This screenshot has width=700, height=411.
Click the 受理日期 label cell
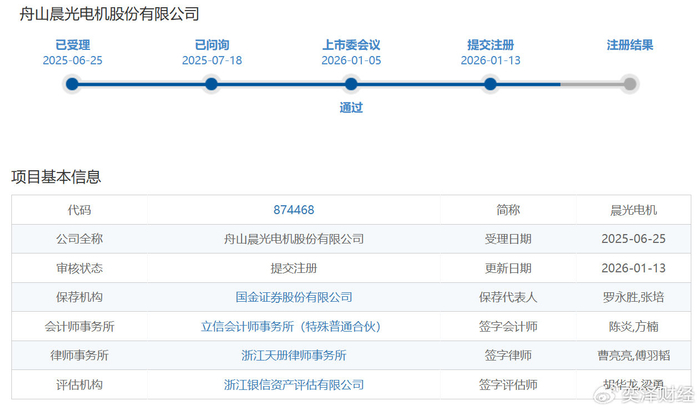tap(508, 239)
